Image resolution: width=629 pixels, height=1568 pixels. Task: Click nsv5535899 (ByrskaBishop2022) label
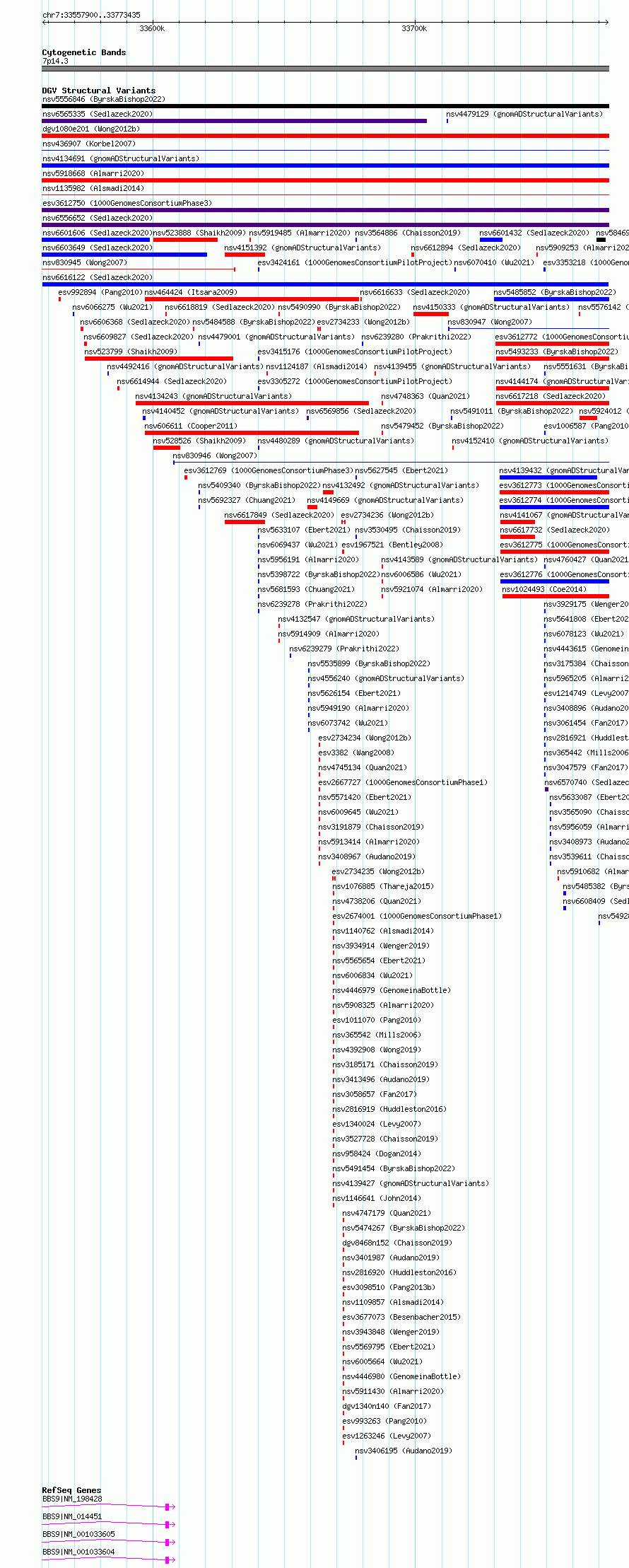369,664
